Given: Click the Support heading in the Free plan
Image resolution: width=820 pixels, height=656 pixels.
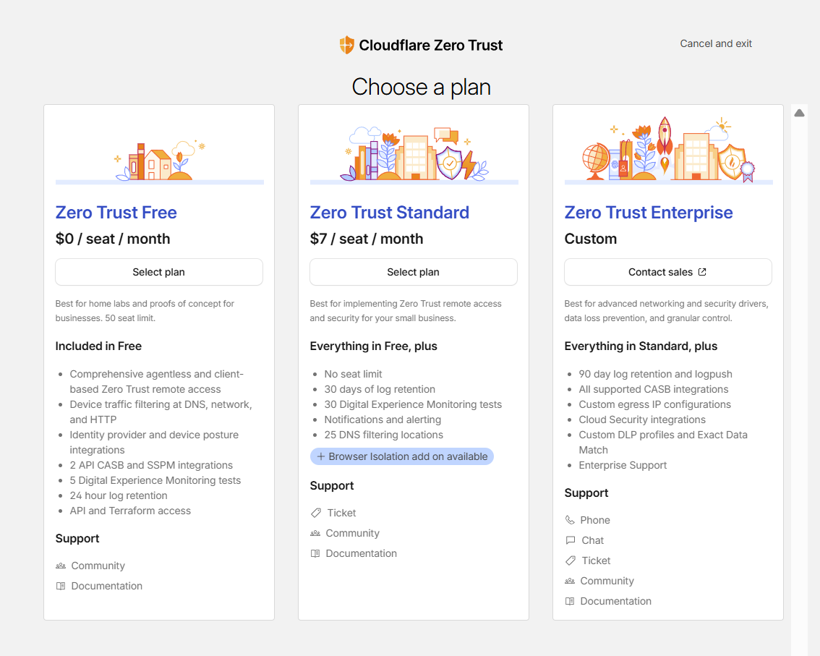Looking at the screenshot, I should [77, 538].
